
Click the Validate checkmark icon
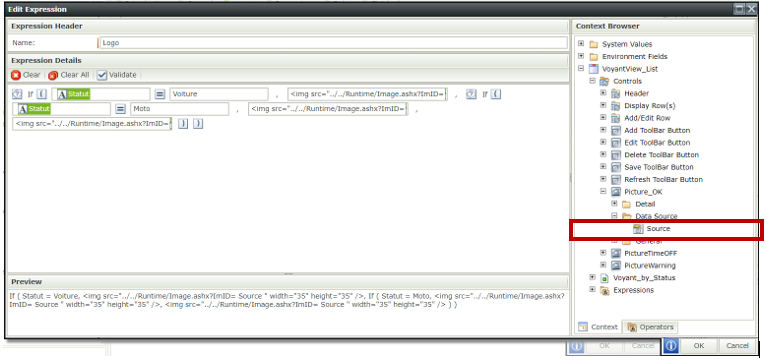click(x=102, y=75)
